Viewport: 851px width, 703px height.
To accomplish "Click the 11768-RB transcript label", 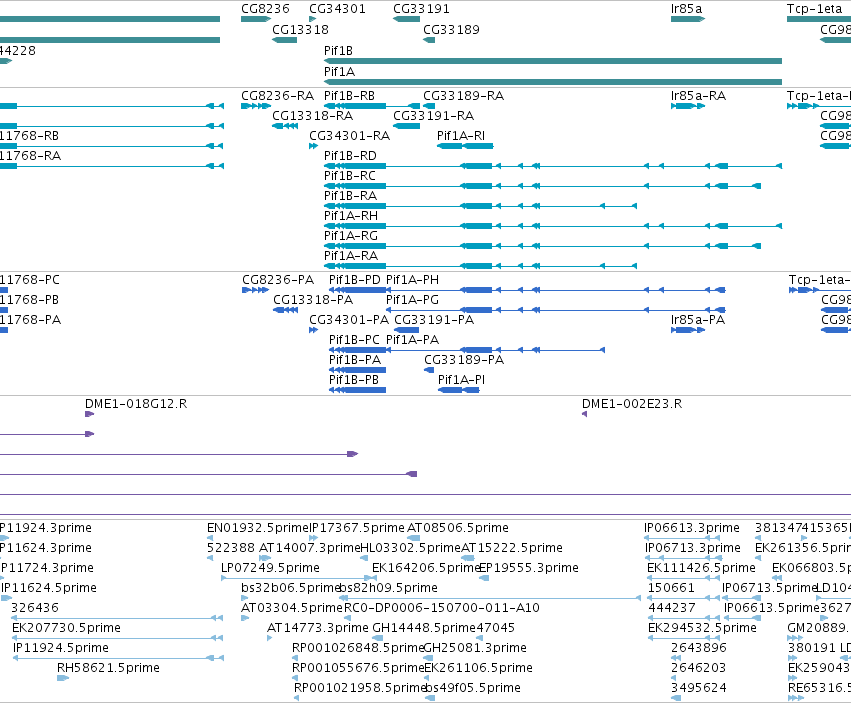I will pyautogui.click(x=29, y=136).
